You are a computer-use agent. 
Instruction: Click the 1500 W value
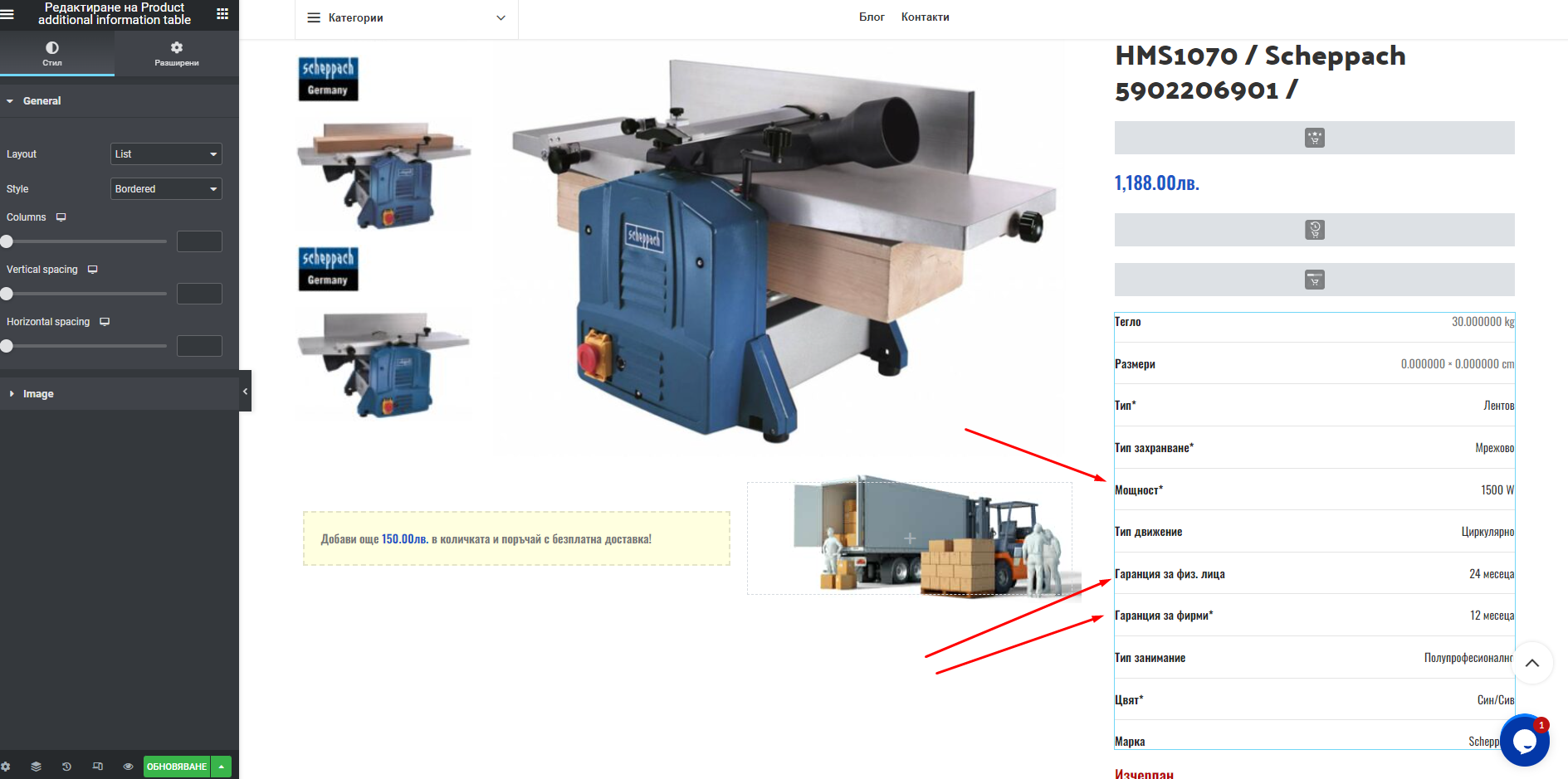tap(1497, 490)
